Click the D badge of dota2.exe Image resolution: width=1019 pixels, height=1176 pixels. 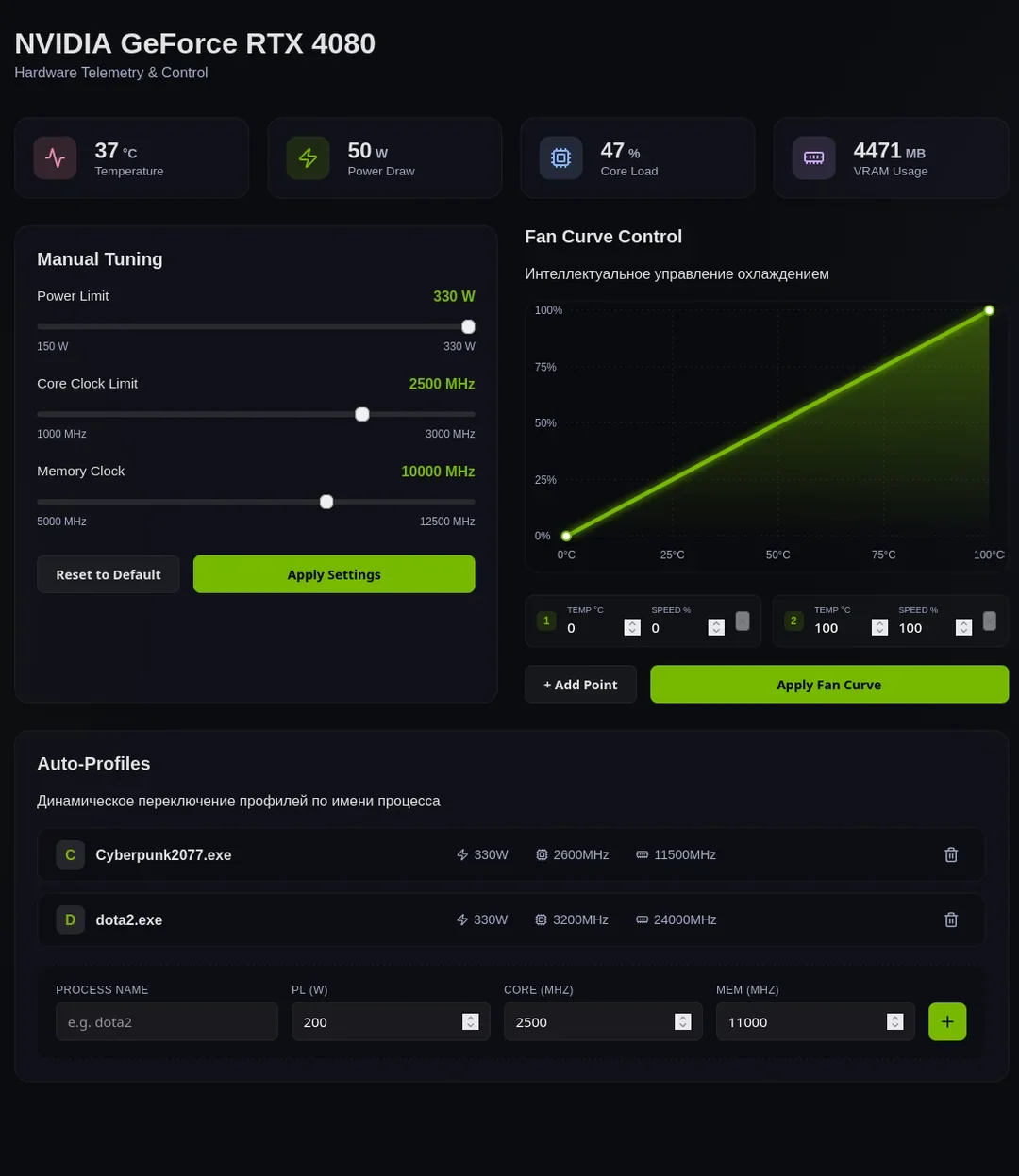pyautogui.click(x=70, y=919)
